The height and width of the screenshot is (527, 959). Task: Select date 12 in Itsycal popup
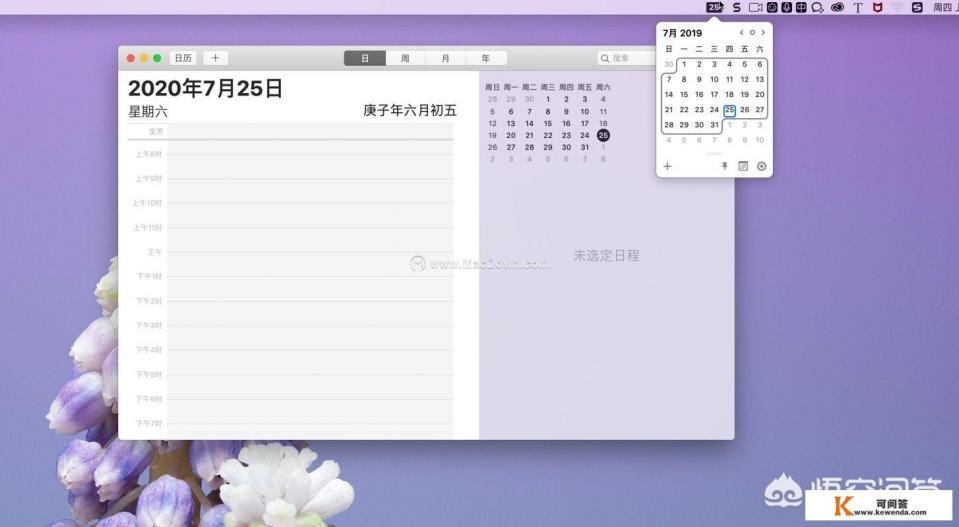(x=744, y=79)
